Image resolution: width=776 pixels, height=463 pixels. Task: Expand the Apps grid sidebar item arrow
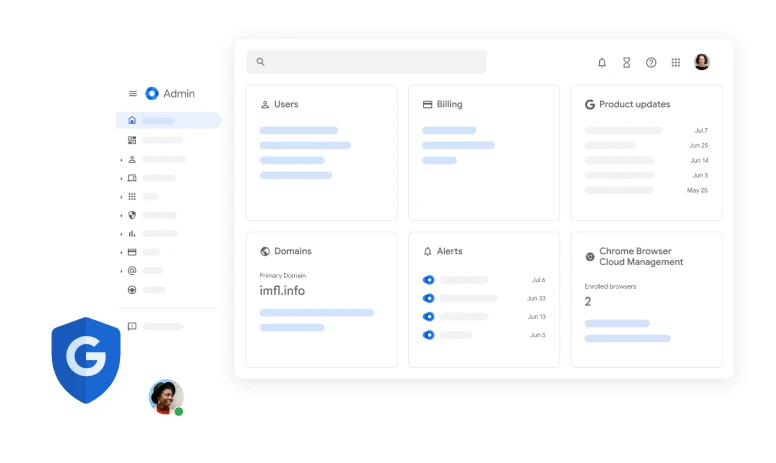121,197
